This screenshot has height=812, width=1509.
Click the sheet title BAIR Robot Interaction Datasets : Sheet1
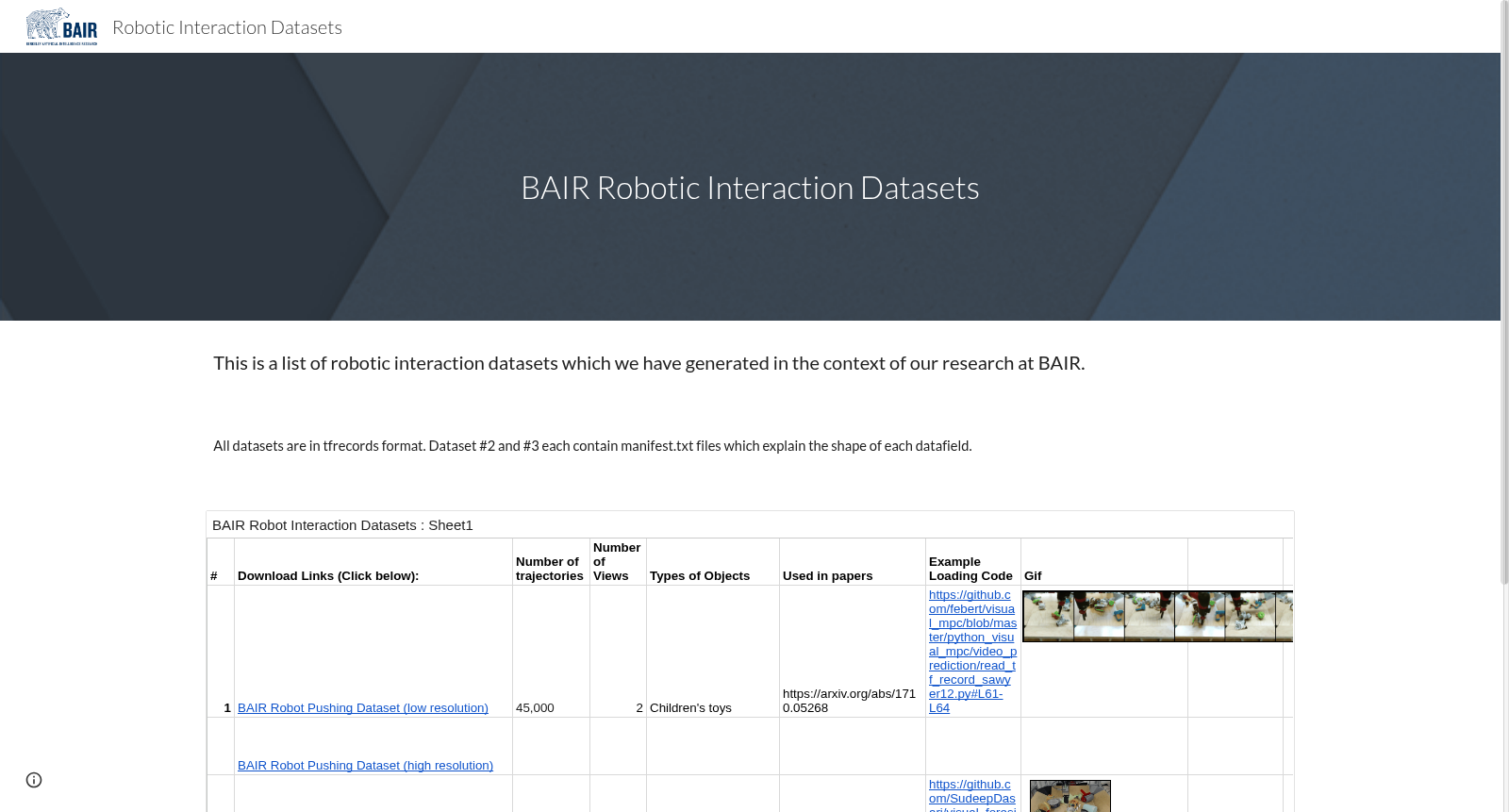click(x=342, y=525)
